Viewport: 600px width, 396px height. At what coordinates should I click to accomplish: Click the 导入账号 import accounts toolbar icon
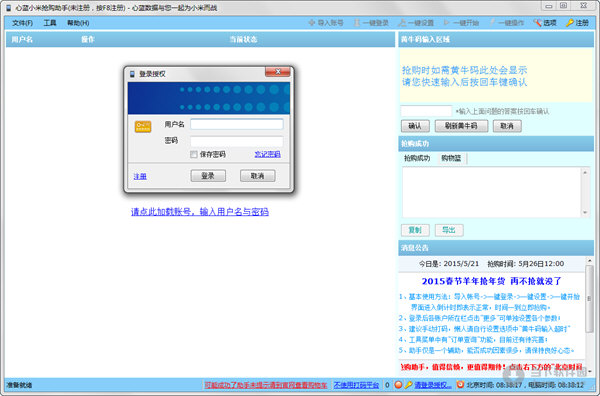coord(312,23)
